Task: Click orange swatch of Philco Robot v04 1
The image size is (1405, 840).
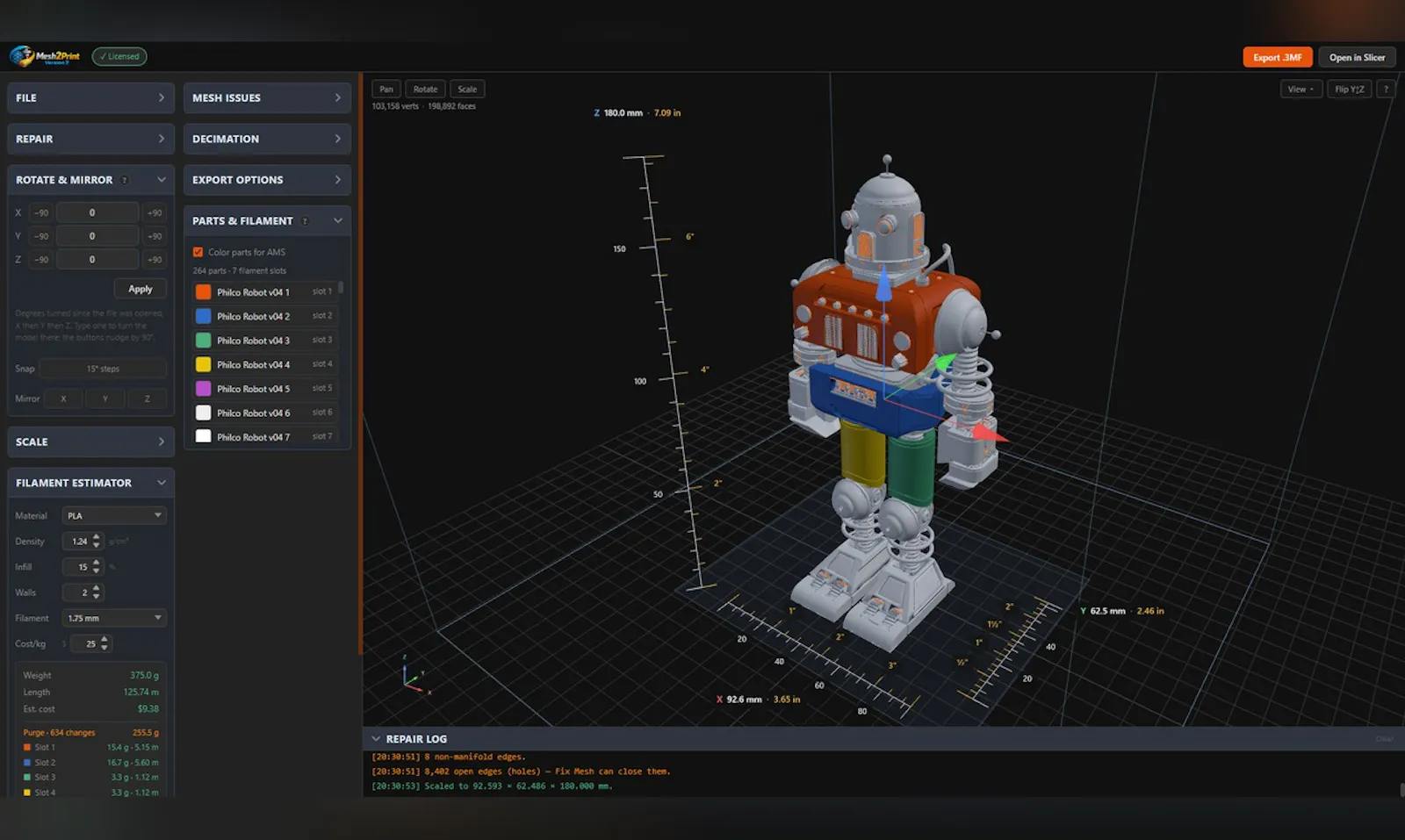Action: tap(203, 292)
